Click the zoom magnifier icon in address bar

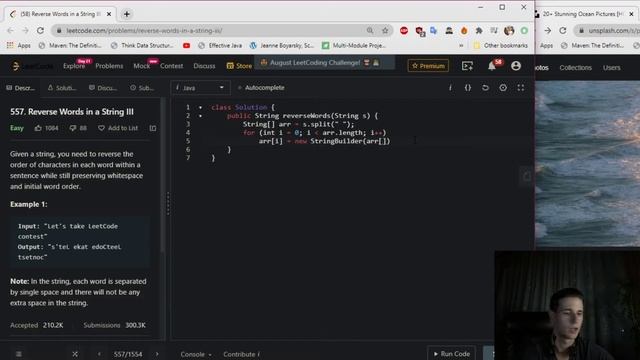pos(370,31)
